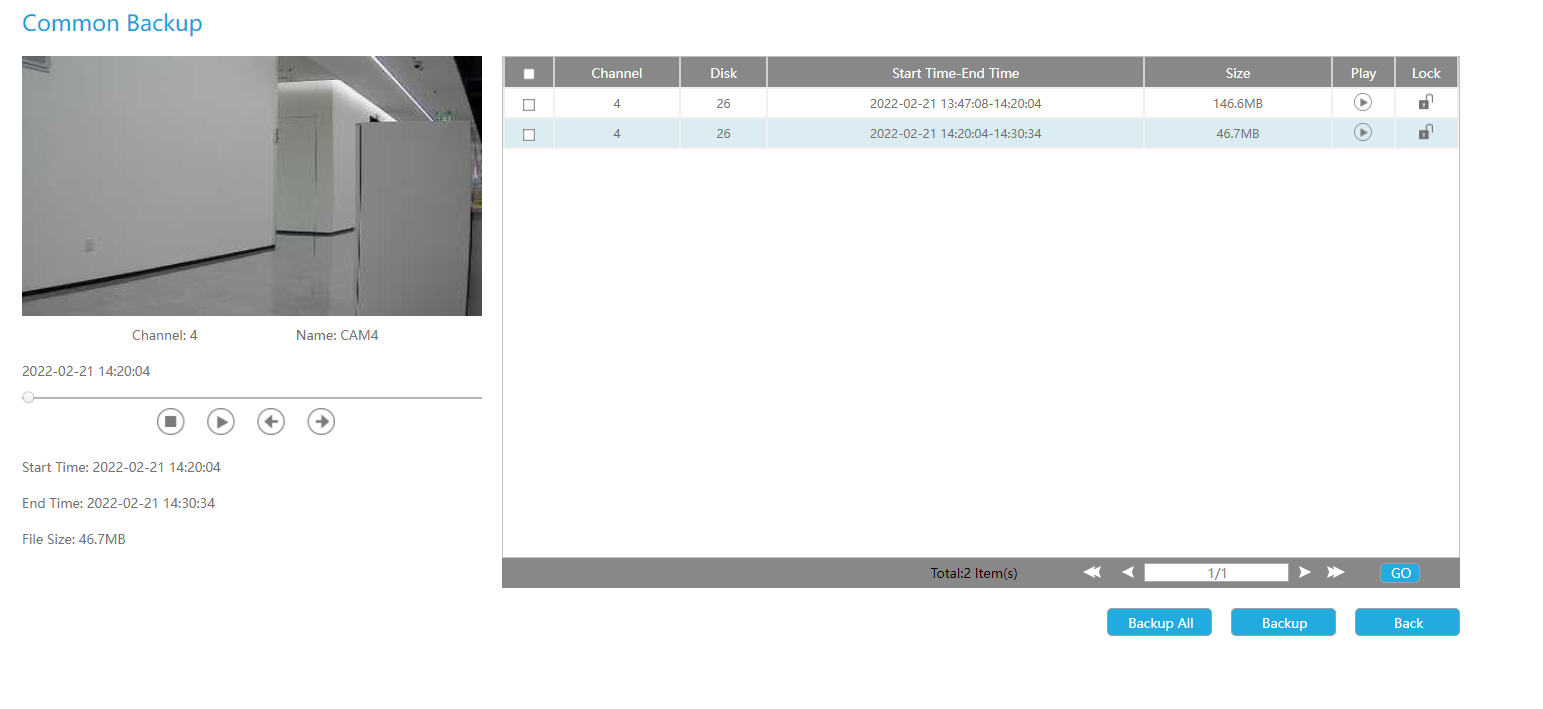Click the 146.6MB size cell
The image size is (1543, 709).
point(1238,103)
